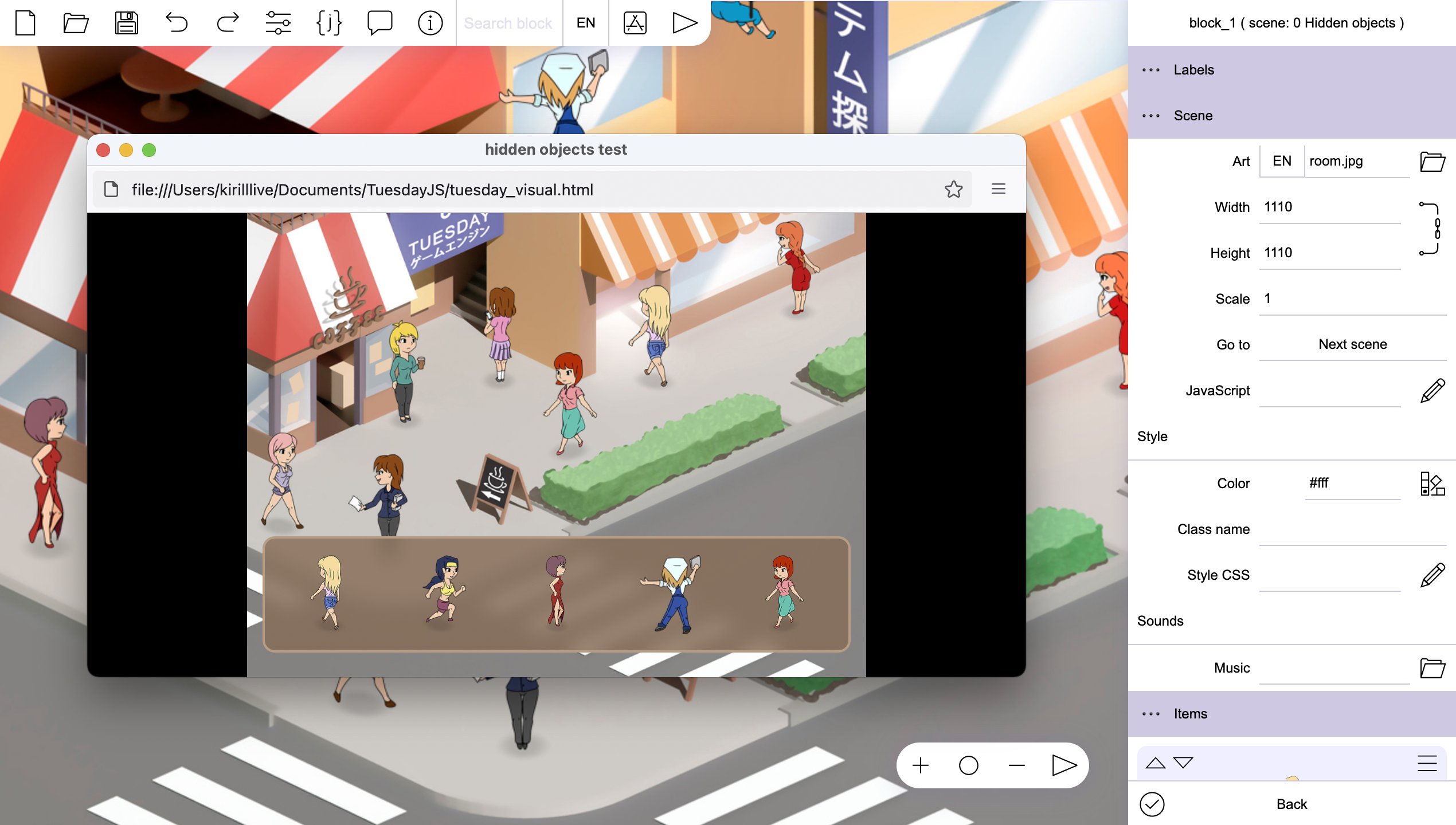The height and width of the screenshot is (825, 1456).
Task: Open project folder icon in toolbar
Action: [76, 23]
